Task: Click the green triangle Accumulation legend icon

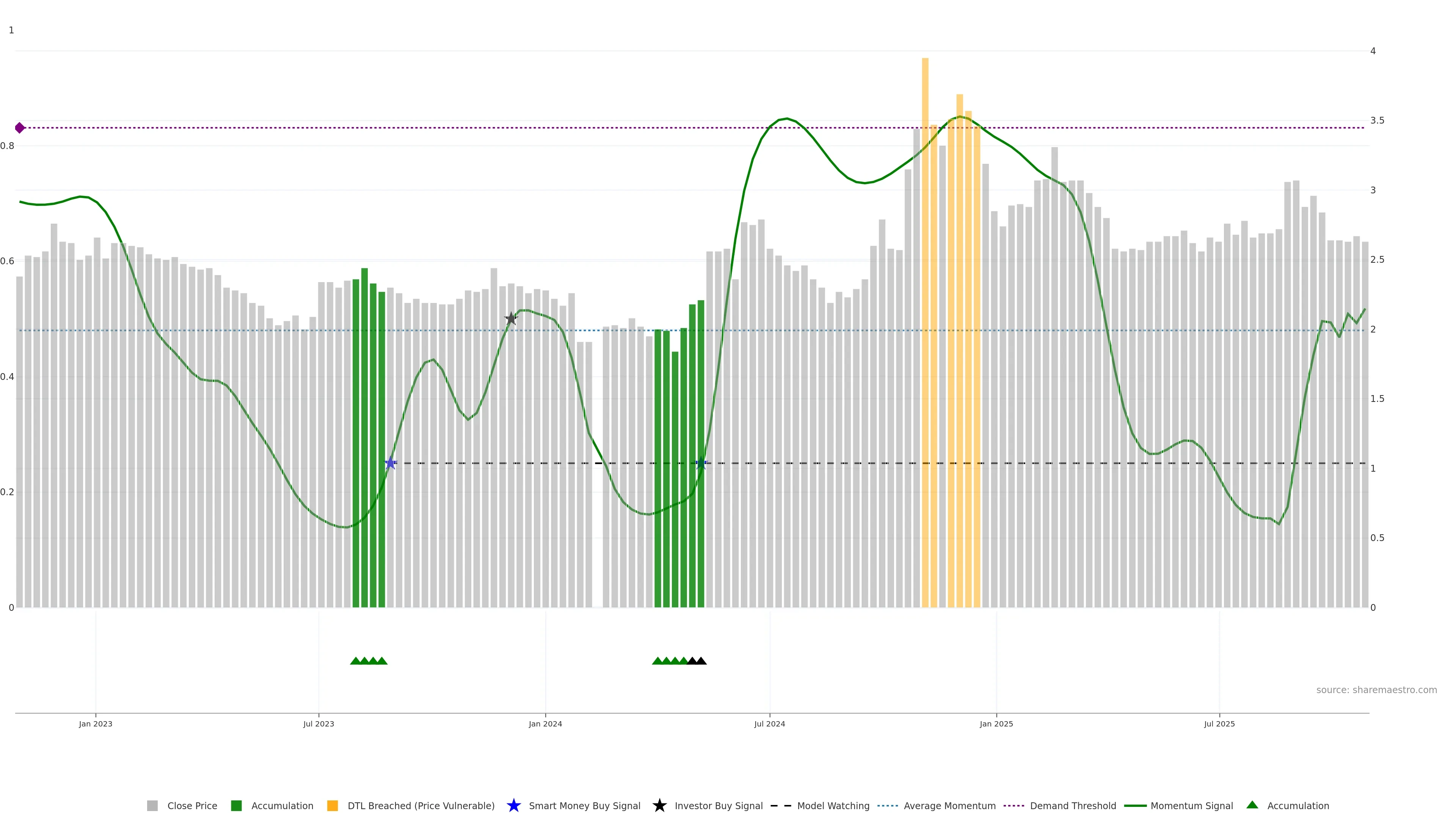Action: pos(1252,805)
